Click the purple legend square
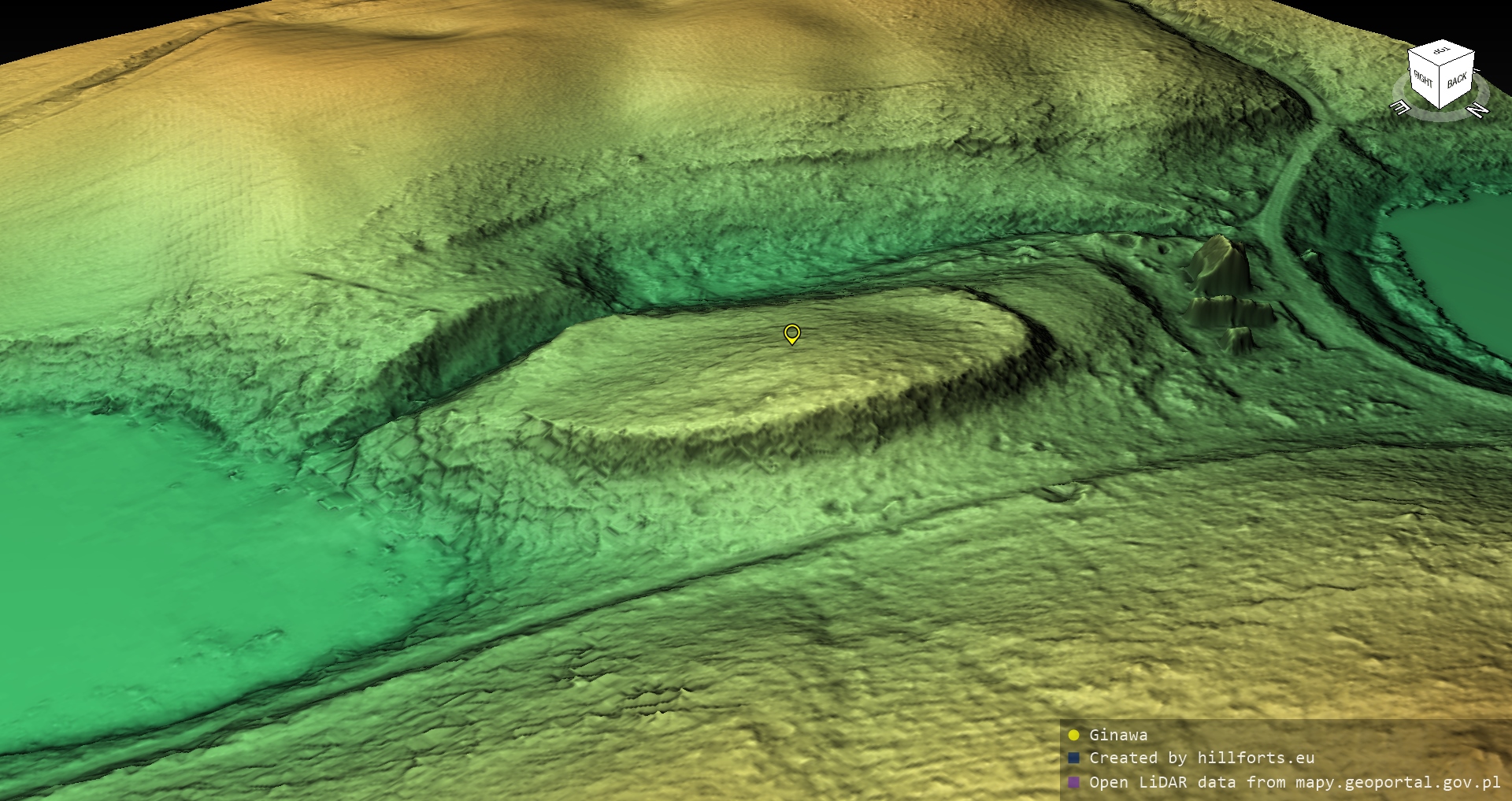Image resolution: width=1512 pixels, height=801 pixels. (1073, 782)
